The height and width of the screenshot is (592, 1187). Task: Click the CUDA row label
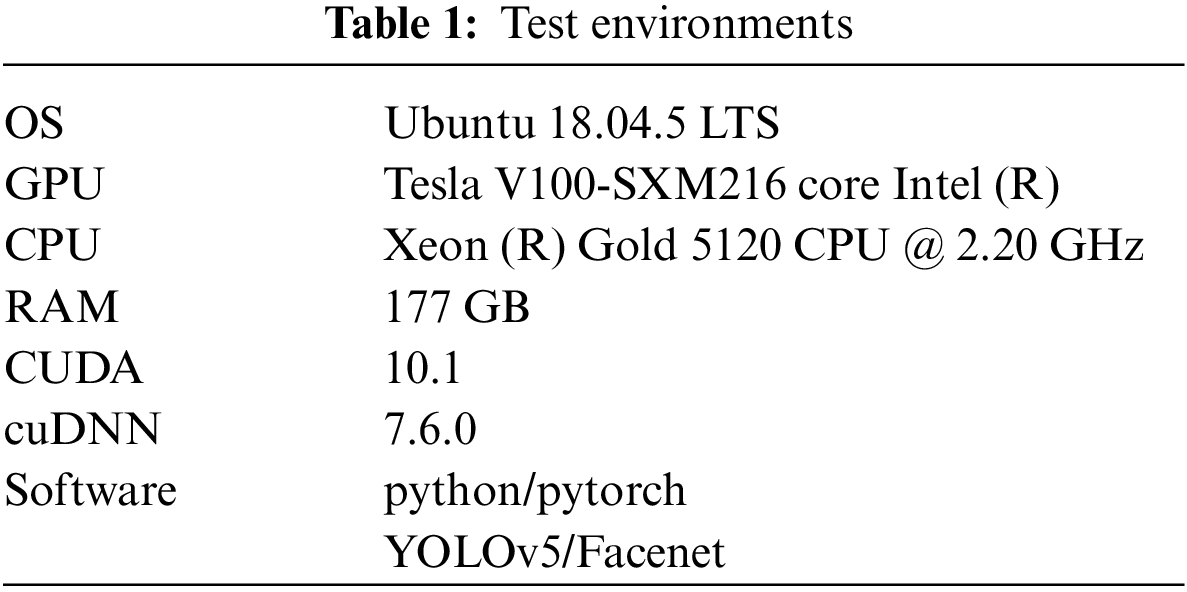74,369
